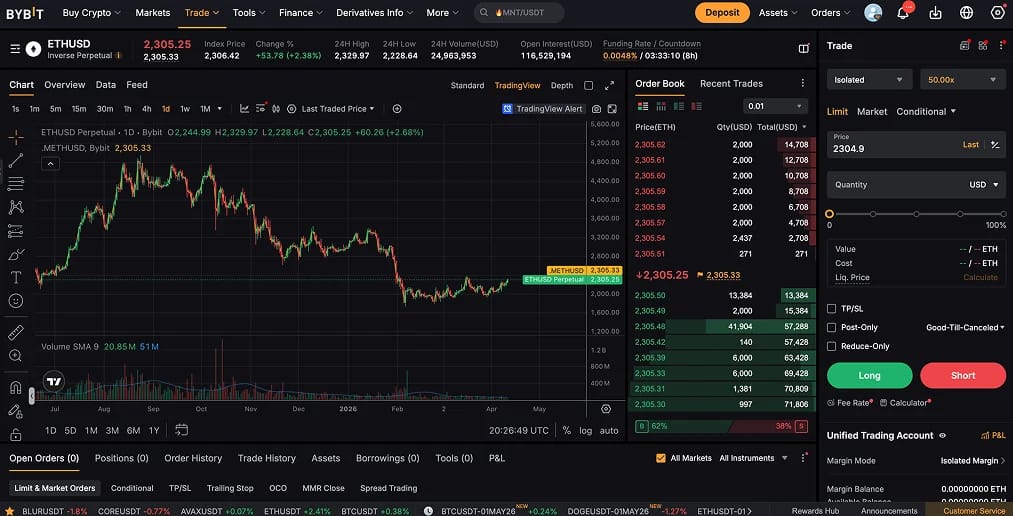The image size is (1013, 516).
Task: Select the crosshair cursor tool
Action: (16, 137)
